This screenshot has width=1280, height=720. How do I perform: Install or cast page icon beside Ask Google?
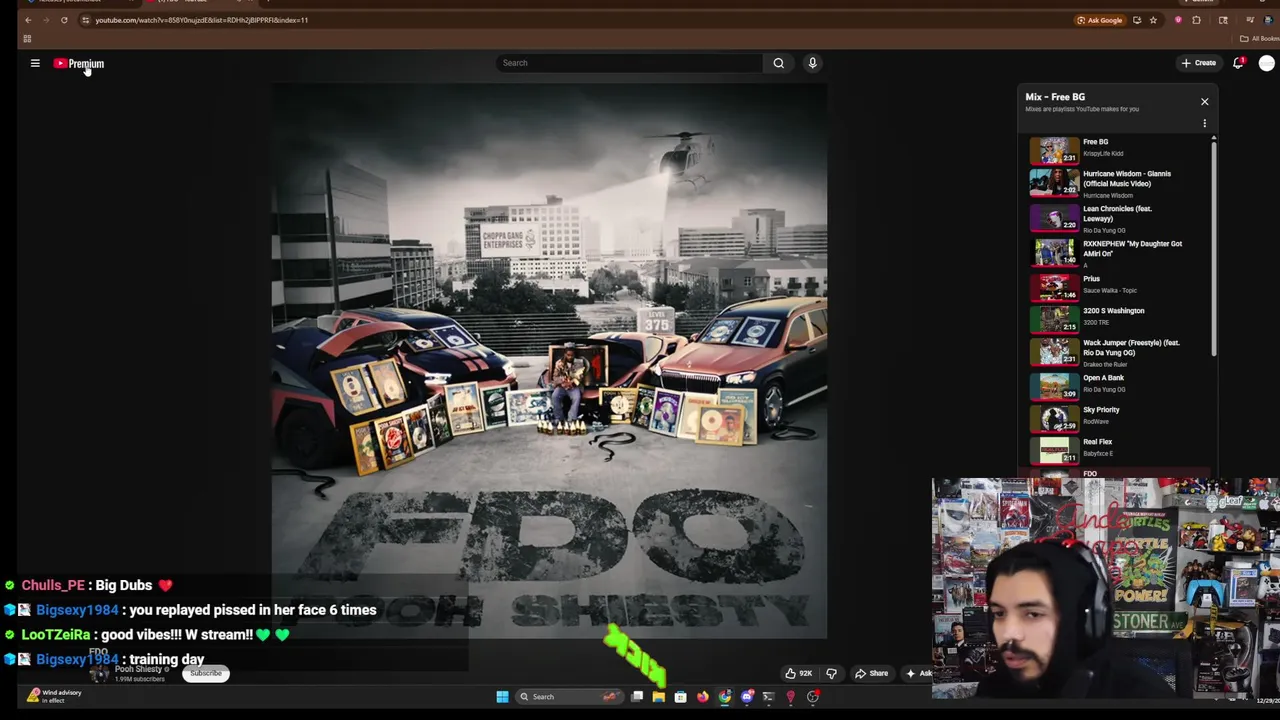1137,20
